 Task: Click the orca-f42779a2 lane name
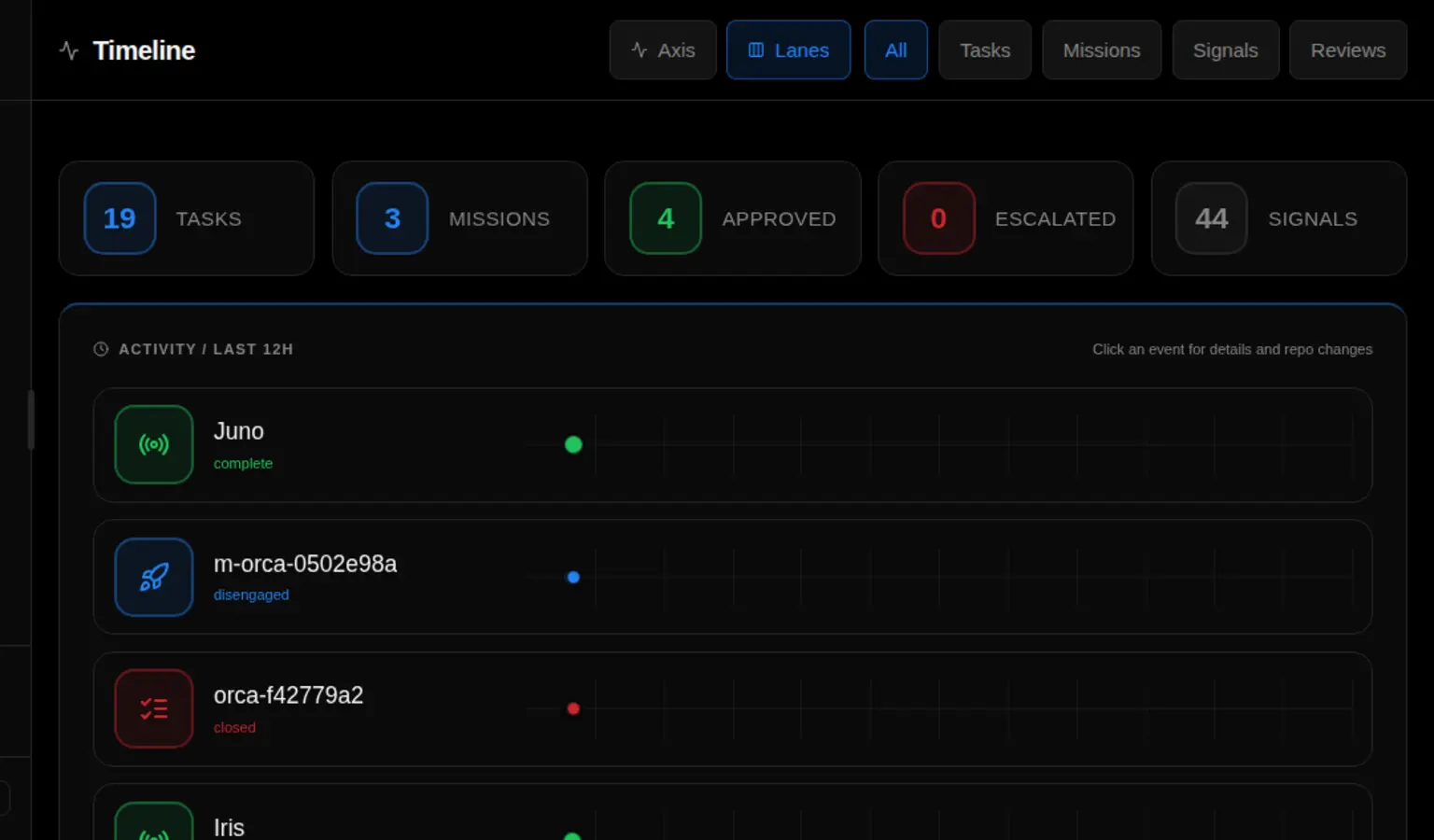pos(288,695)
